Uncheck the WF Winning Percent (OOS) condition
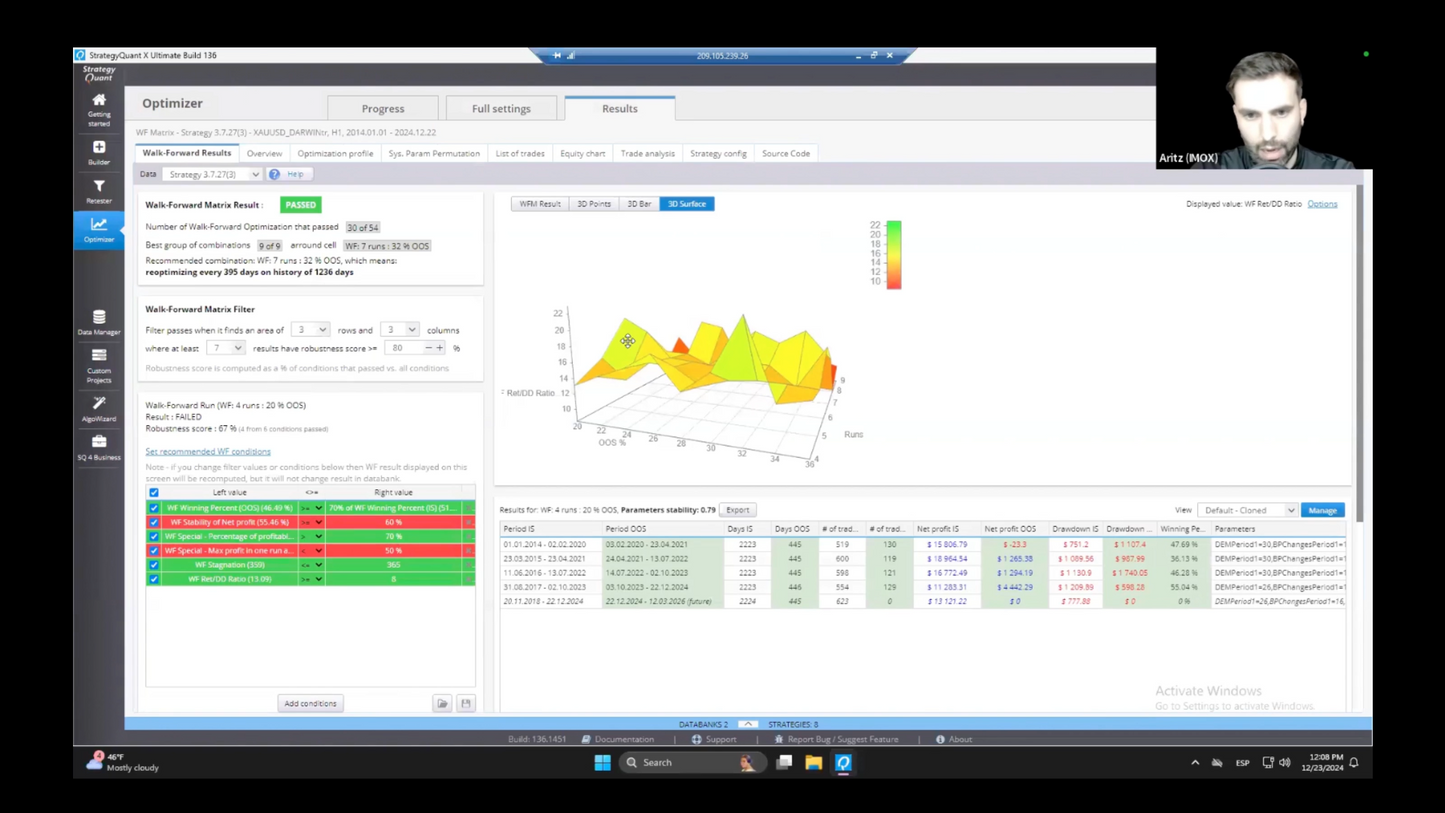This screenshot has width=1445, height=813. point(154,508)
